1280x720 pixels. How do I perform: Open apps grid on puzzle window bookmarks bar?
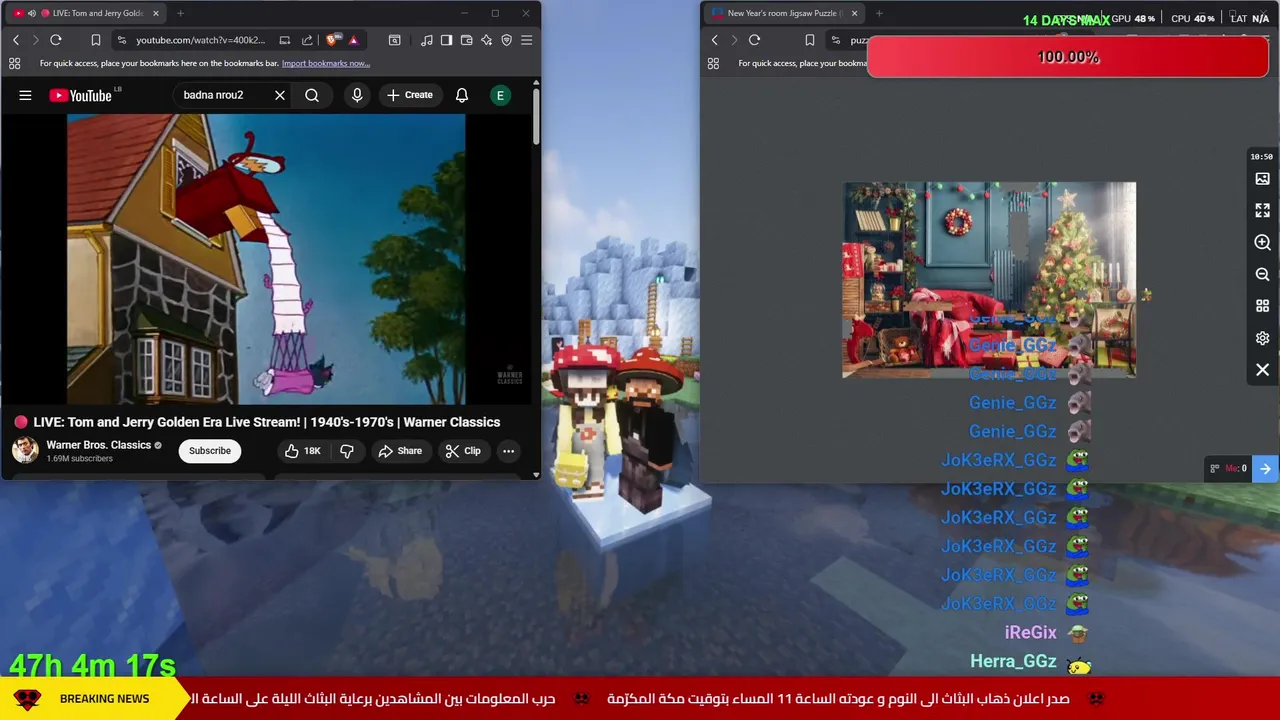(x=713, y=63)
